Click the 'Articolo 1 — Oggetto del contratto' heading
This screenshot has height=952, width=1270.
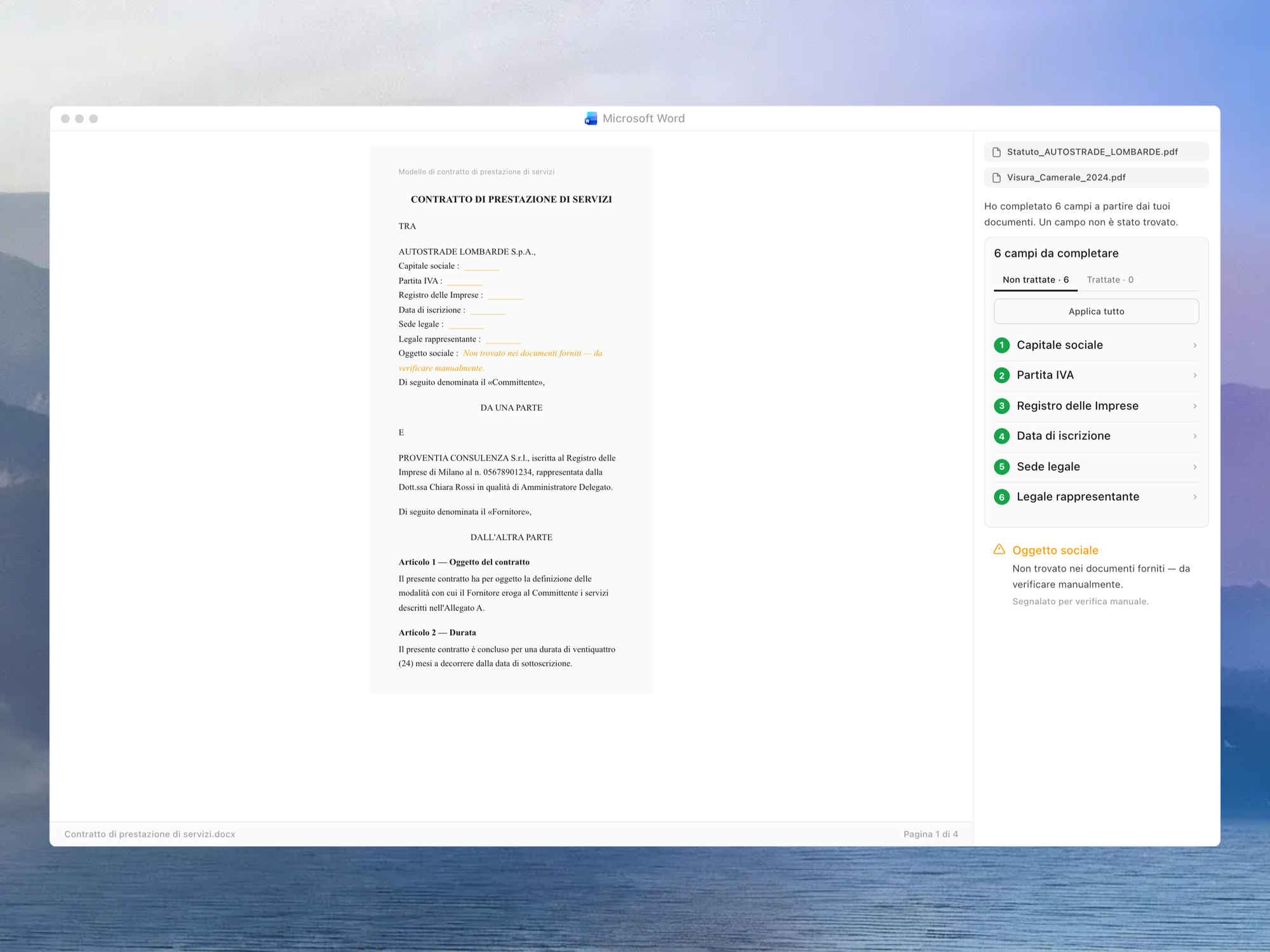coord(464,562)
